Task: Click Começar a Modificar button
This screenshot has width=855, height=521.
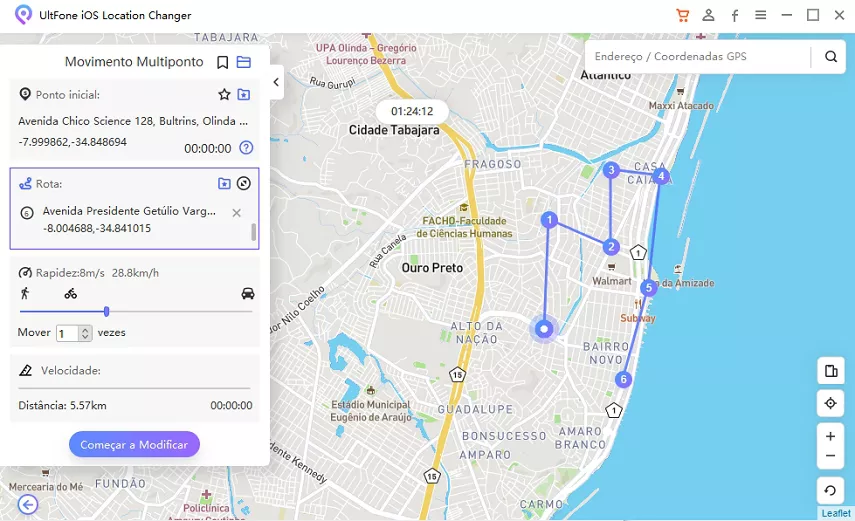Action: coord(134,444)
